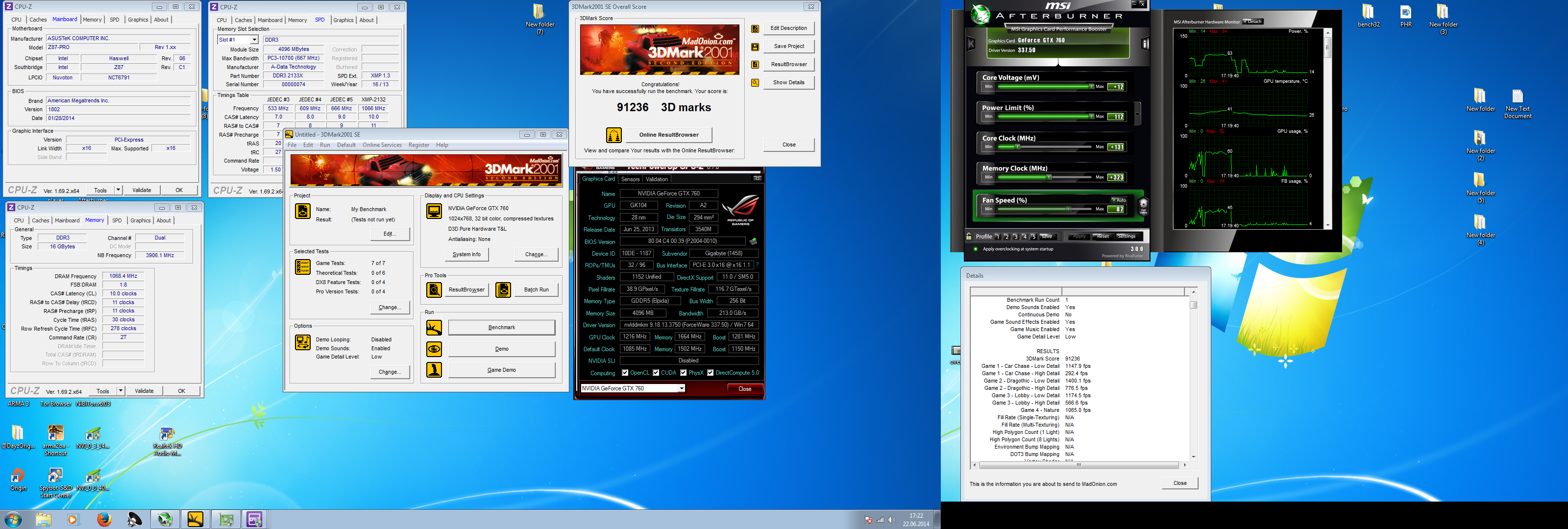Launch Kombustor via the Afterburner K button
This screenshot has width=1568, height=529.
point(971,43)
